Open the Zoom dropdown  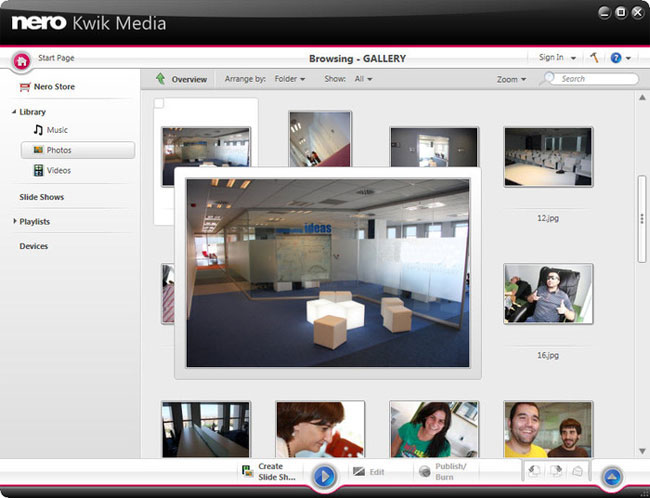pos(511,79)
